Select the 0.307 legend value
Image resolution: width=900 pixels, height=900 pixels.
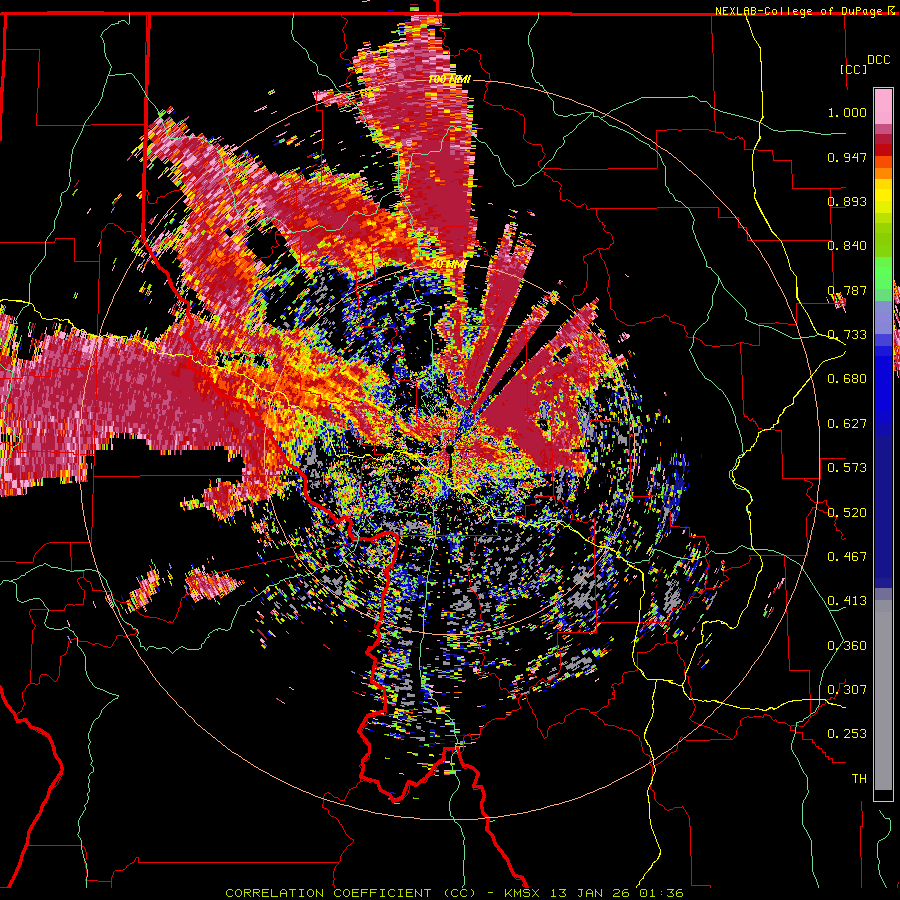[847, 689]
